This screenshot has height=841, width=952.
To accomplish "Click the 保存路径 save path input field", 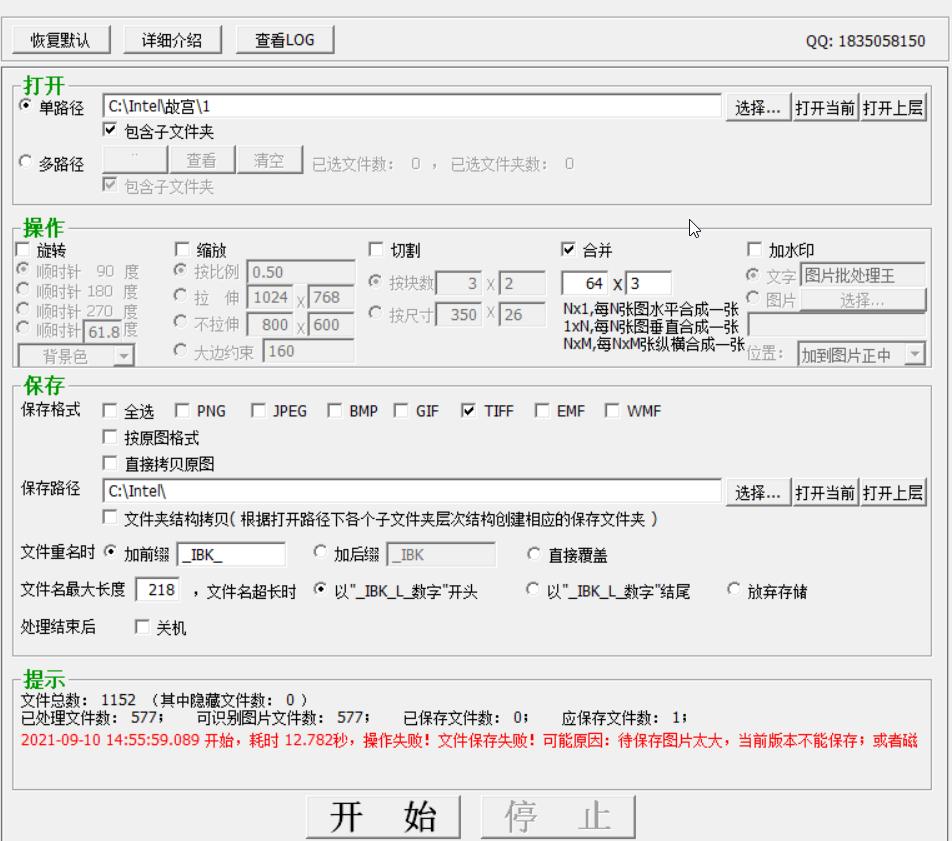I will [x=400, y=493].
